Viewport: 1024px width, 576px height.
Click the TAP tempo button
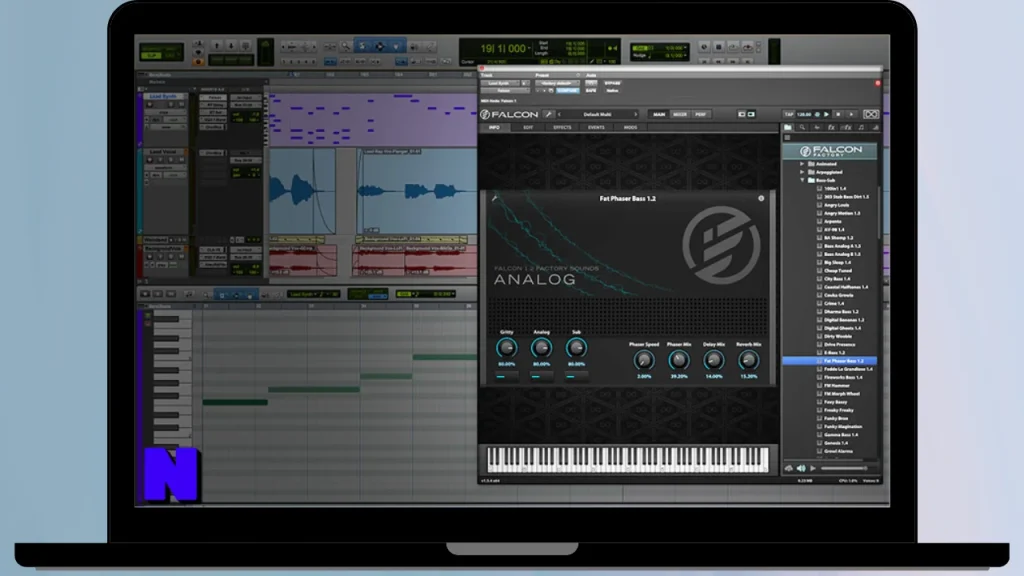789,114
